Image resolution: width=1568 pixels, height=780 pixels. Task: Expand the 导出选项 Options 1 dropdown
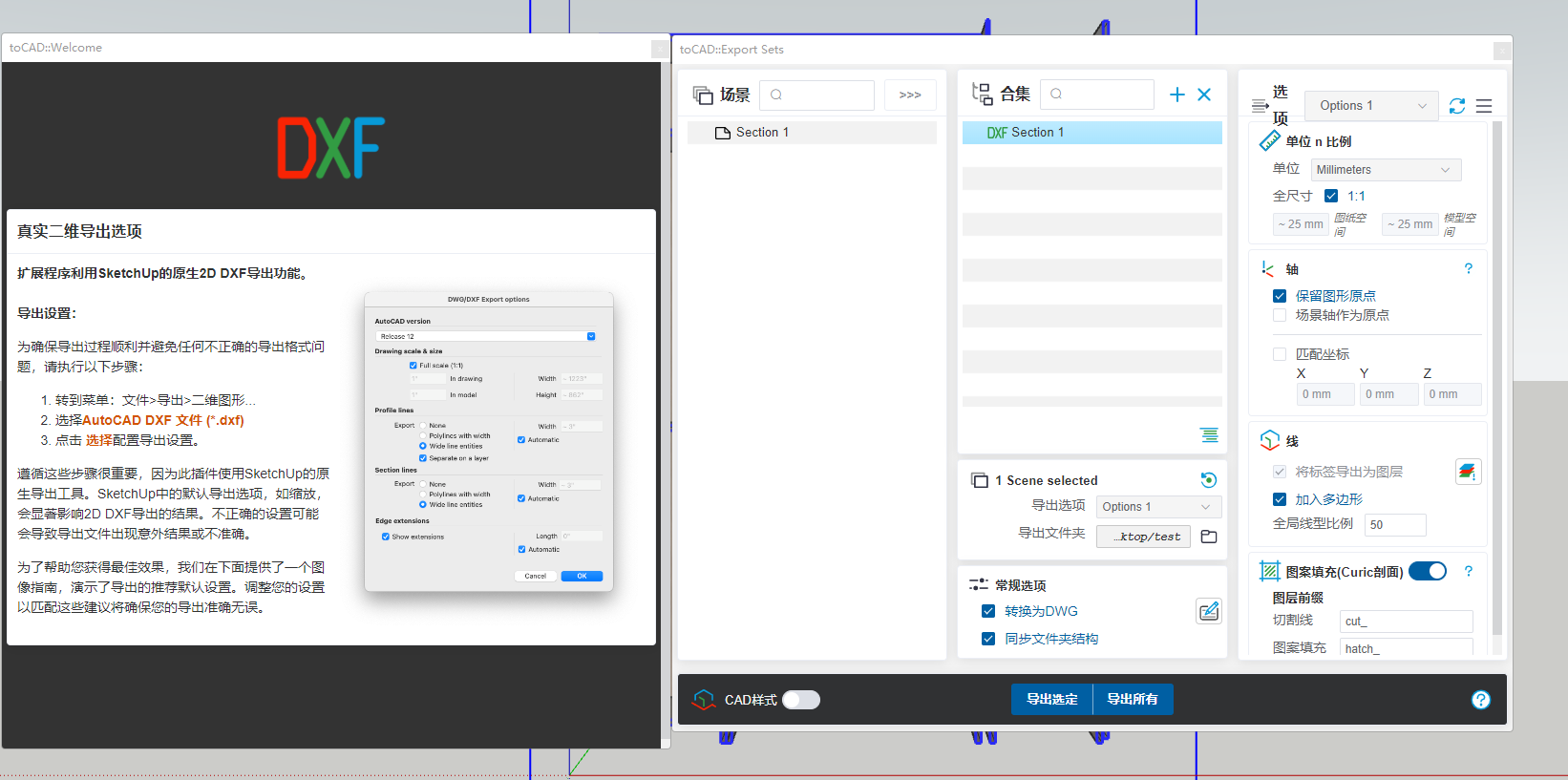[x=1157, y=507]
